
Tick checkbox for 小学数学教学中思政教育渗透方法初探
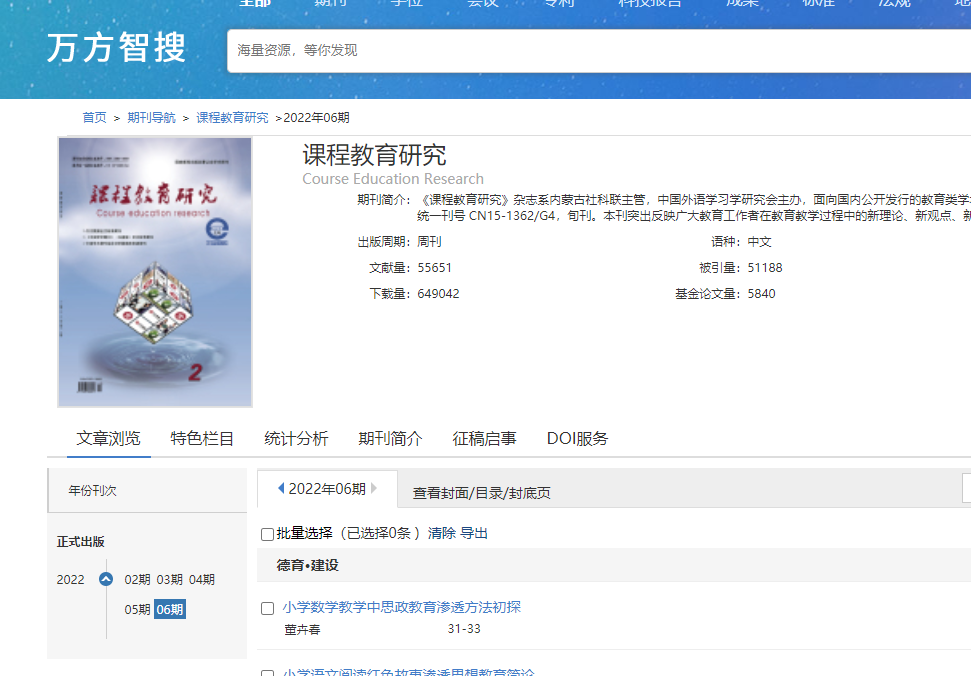[x=267, y=608]
